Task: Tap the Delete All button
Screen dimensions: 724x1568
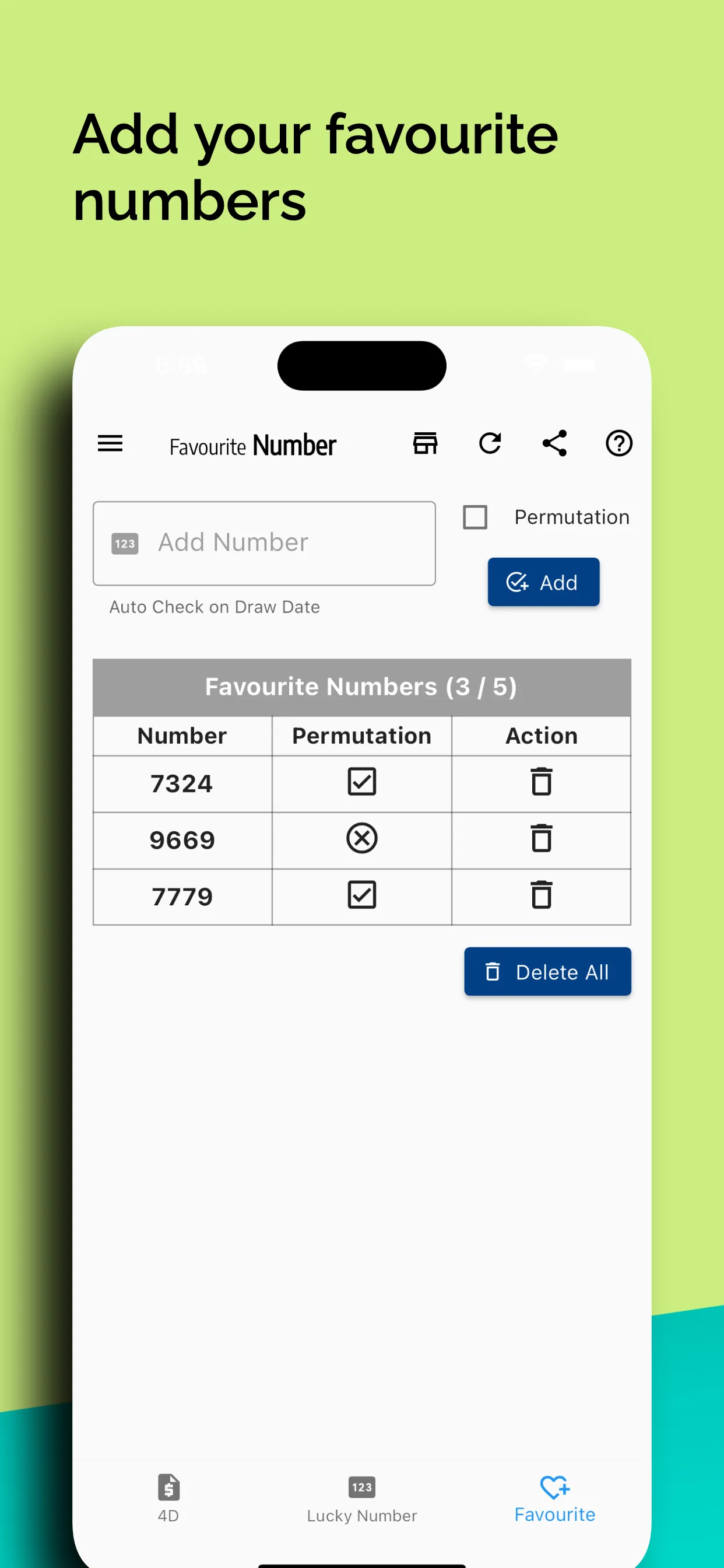Action: tap(547, 971)
